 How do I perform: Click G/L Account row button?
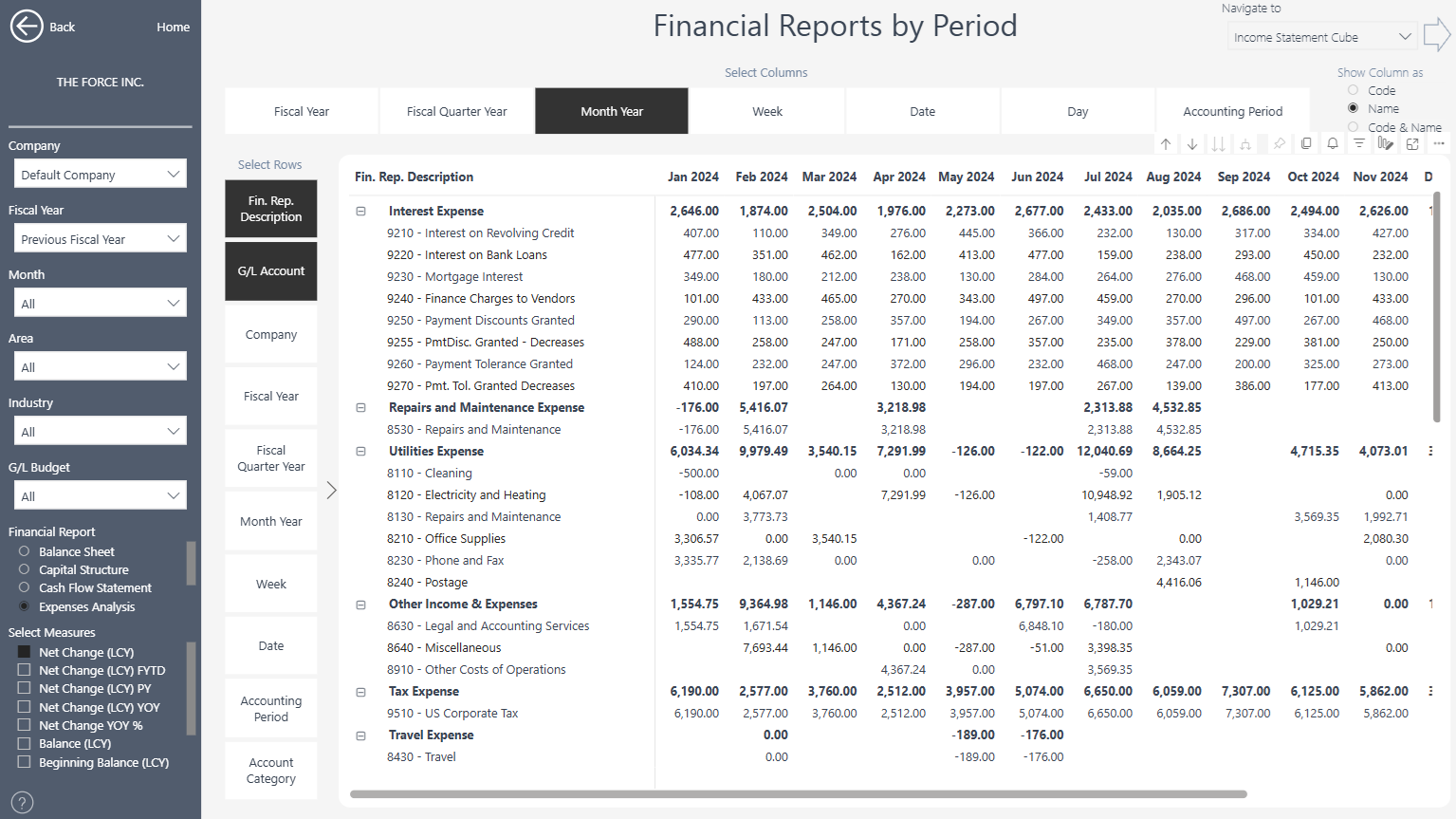tap(271, 271)
